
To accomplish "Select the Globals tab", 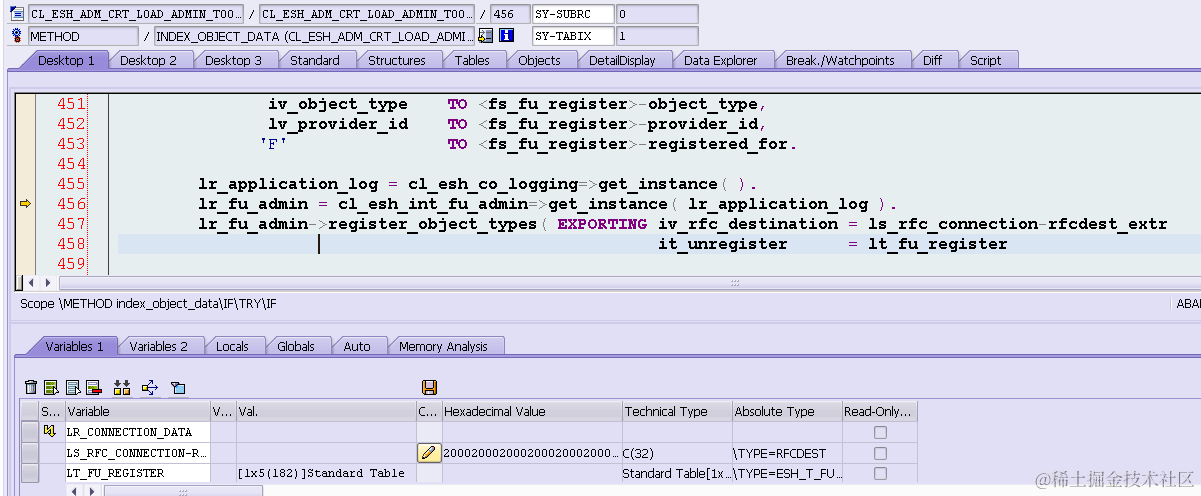I will (x=296, y=346).
